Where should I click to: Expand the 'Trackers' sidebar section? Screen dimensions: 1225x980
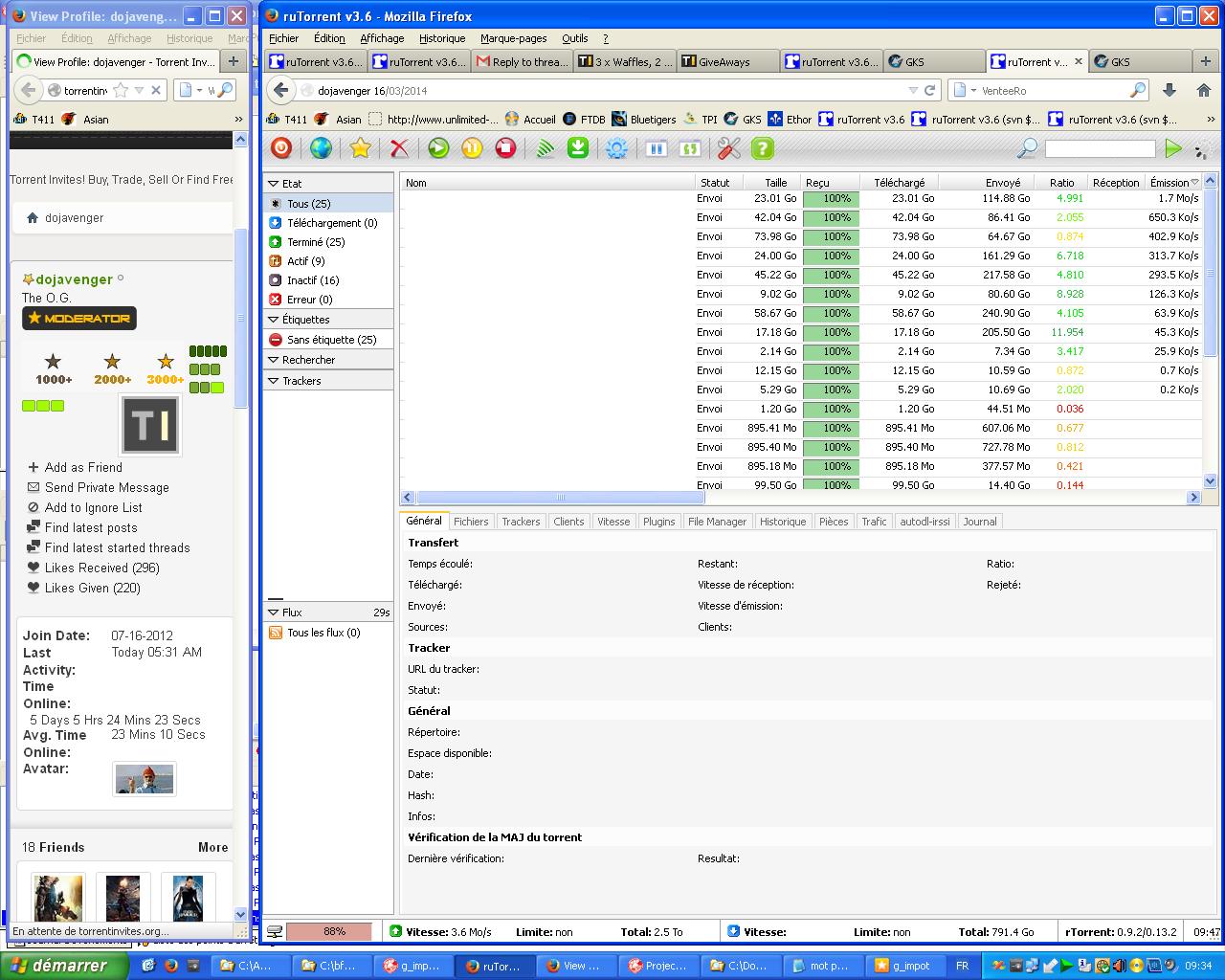[328, 381]
